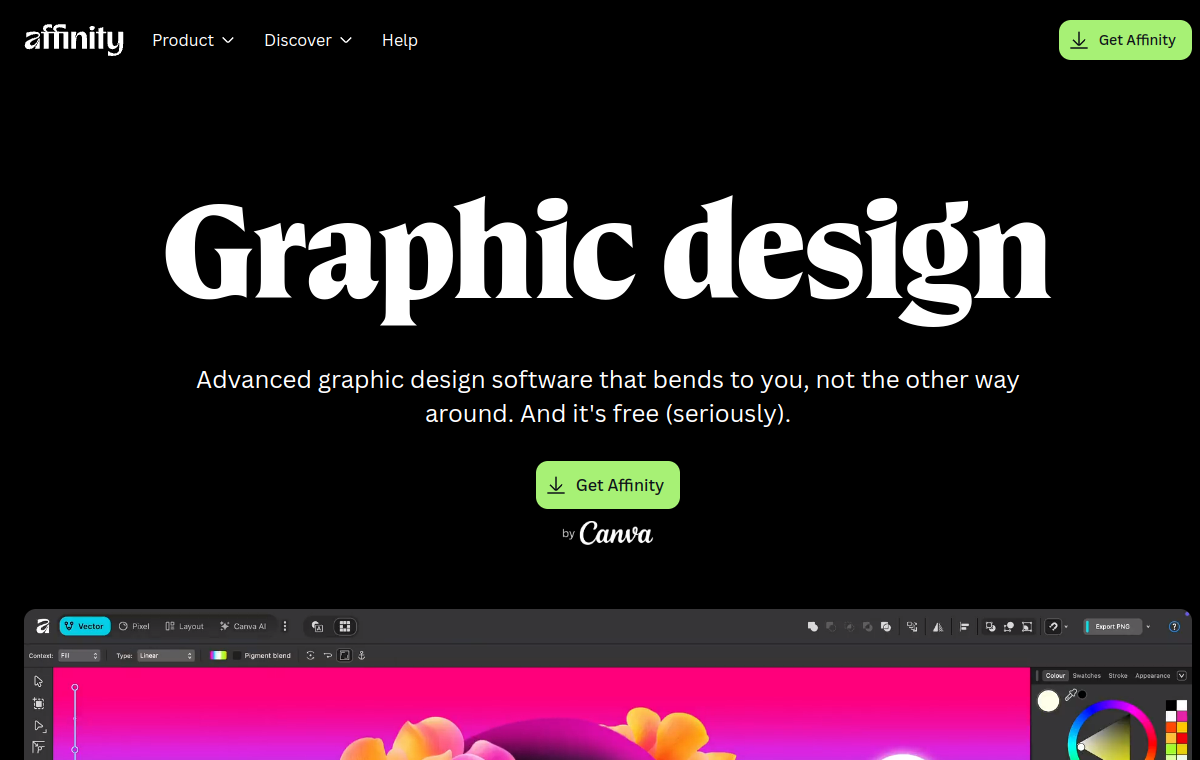1200x760 pixels.
Task: Click the top gradient handle on canvas
Action: 74,687
